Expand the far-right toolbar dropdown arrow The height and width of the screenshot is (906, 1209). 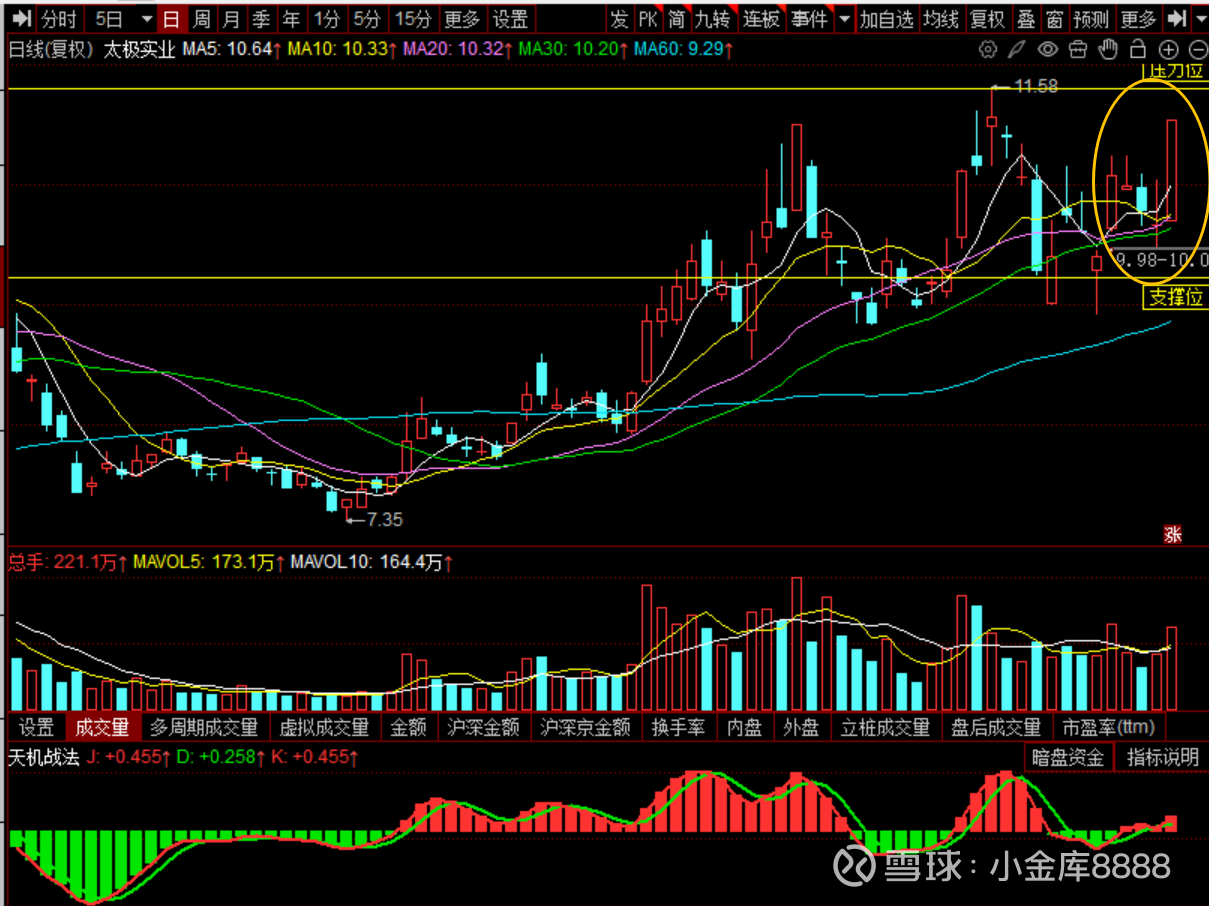tap(1200, 19)
